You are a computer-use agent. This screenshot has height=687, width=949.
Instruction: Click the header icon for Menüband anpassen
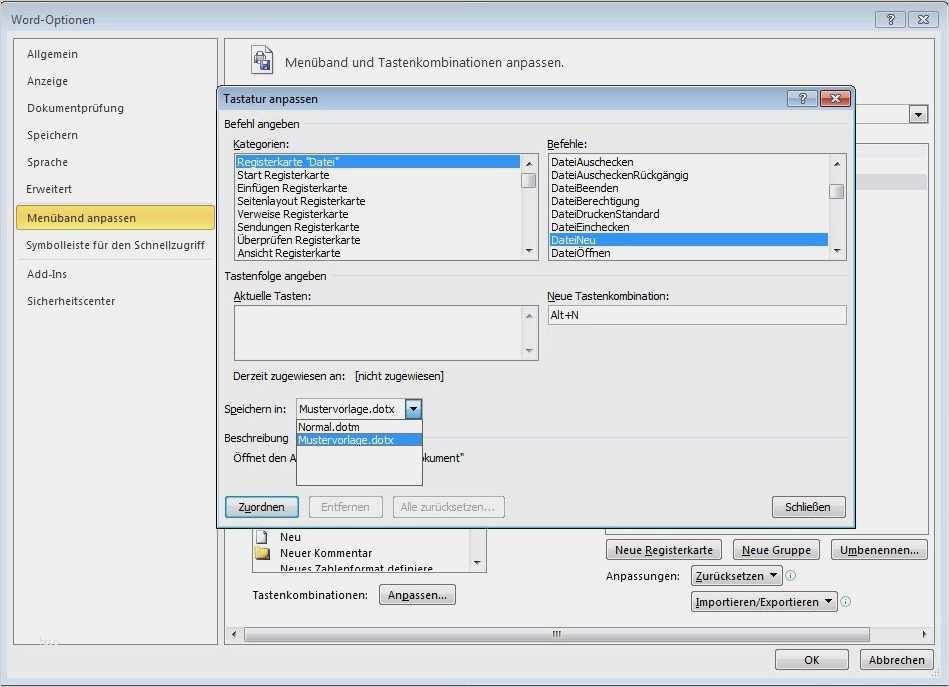(x=262, y=60)
